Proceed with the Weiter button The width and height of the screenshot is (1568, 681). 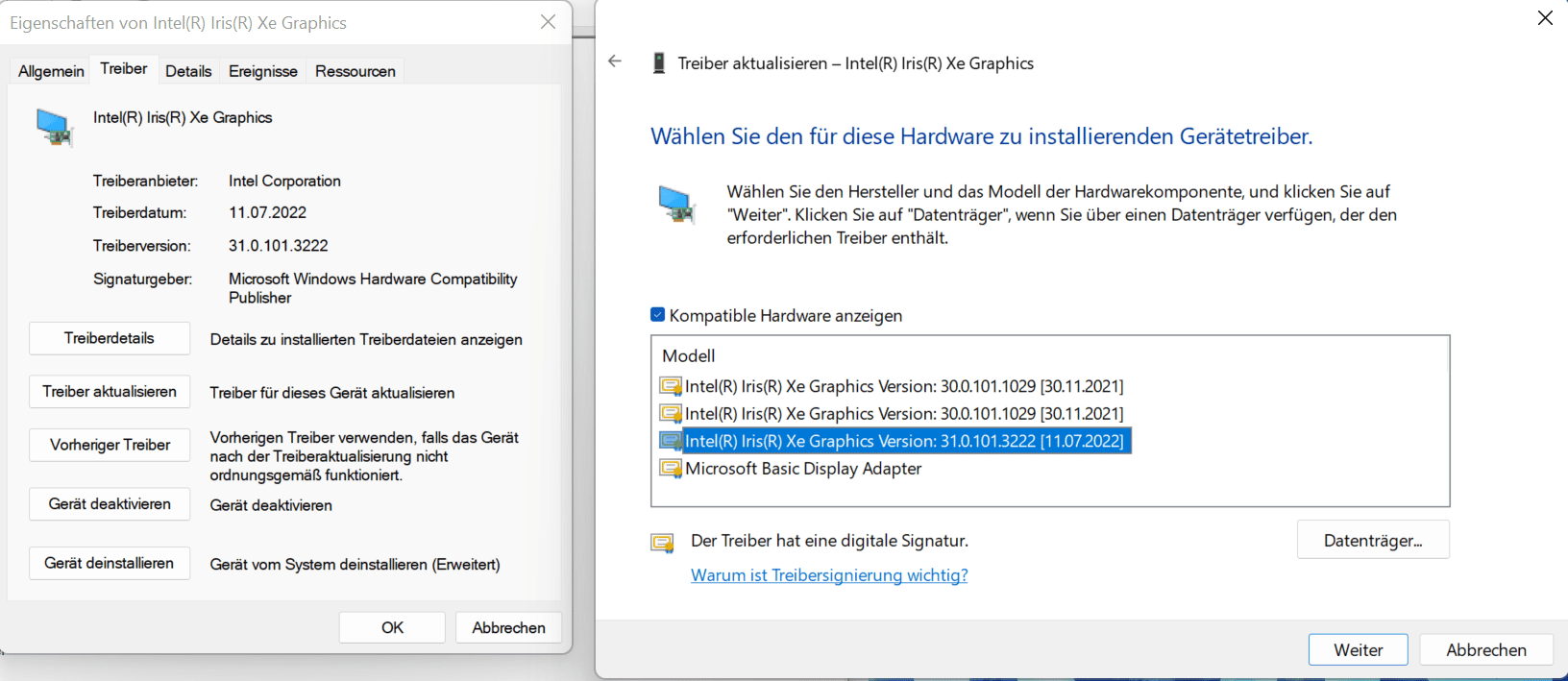coord(1359,649)
